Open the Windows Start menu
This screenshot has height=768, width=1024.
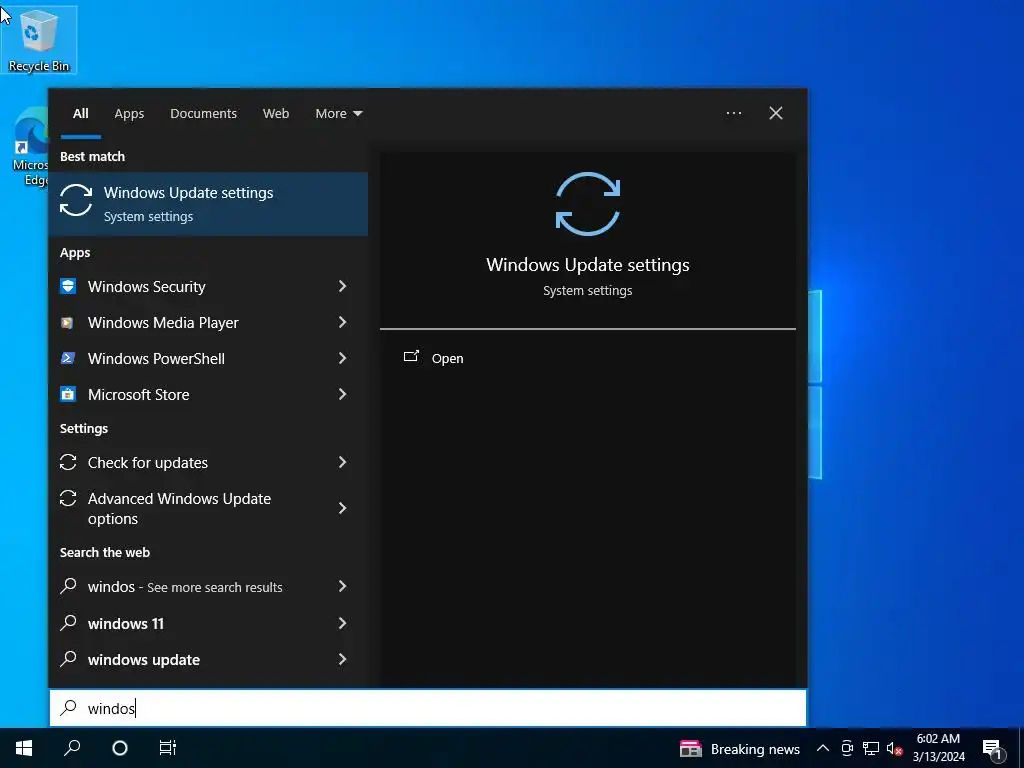[x=24, y=748]
